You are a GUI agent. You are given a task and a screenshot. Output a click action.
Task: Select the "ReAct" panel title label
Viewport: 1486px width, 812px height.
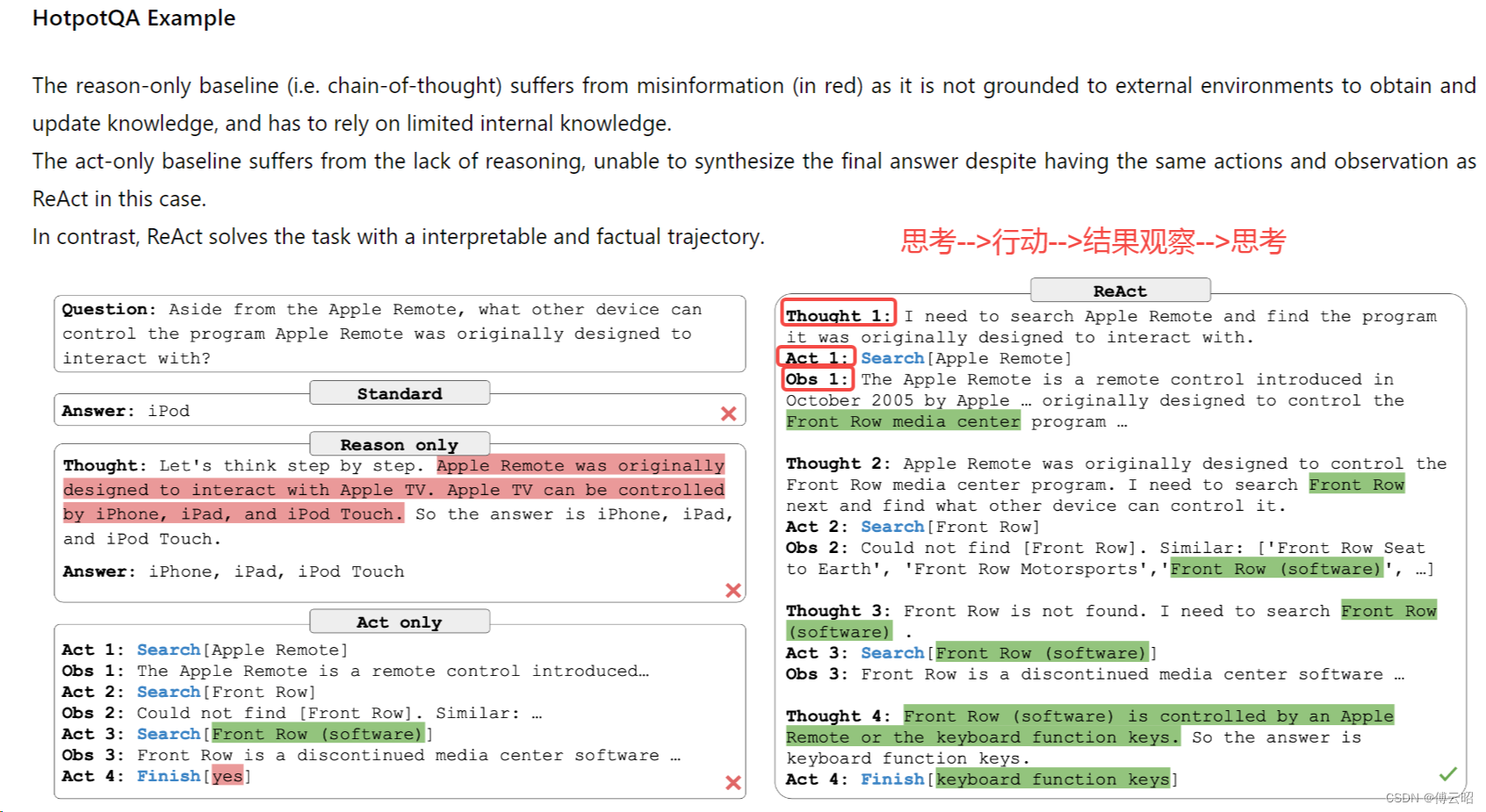1120,291
